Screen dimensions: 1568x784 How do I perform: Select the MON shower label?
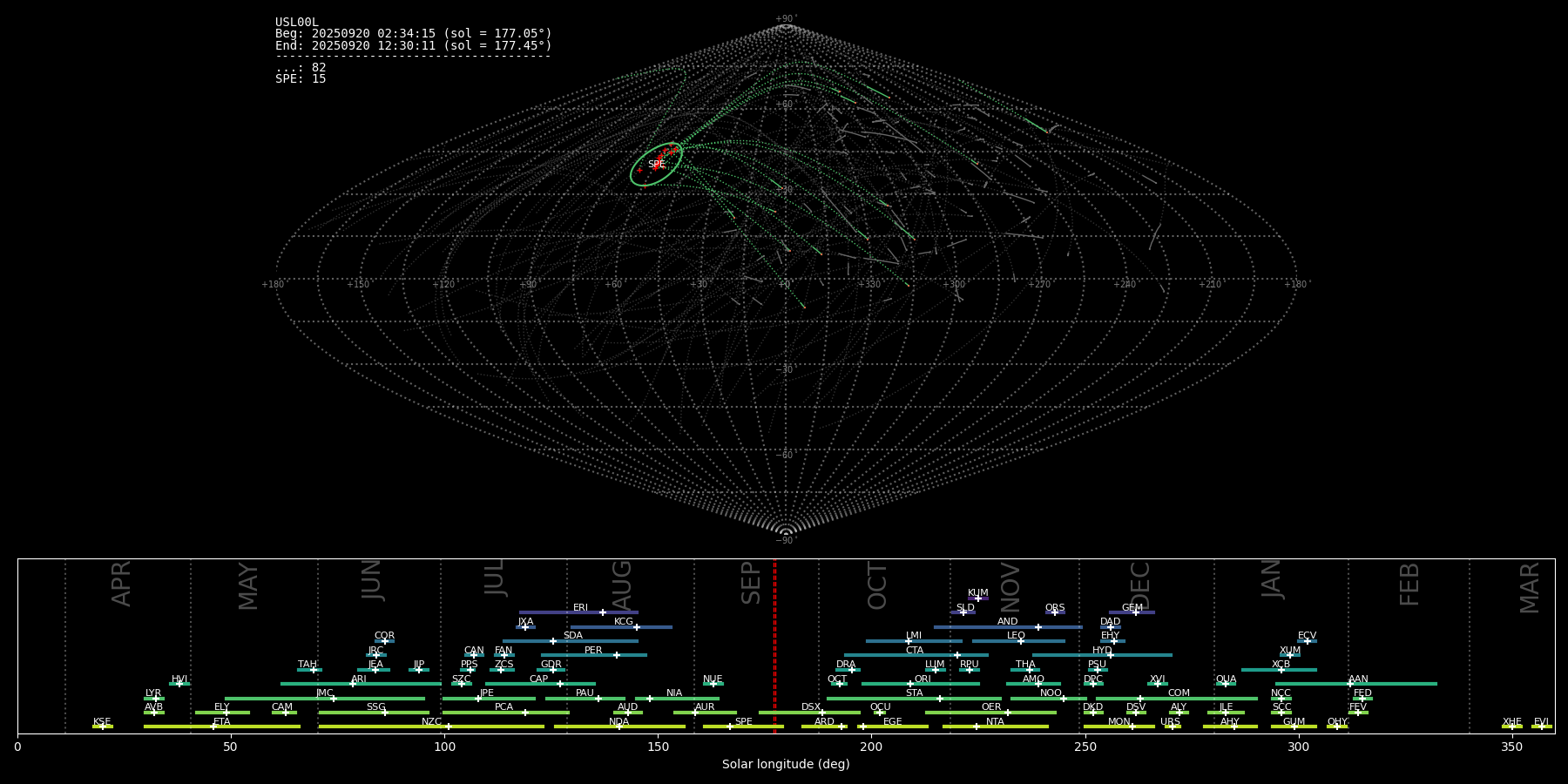click(x=1119, y=722)
